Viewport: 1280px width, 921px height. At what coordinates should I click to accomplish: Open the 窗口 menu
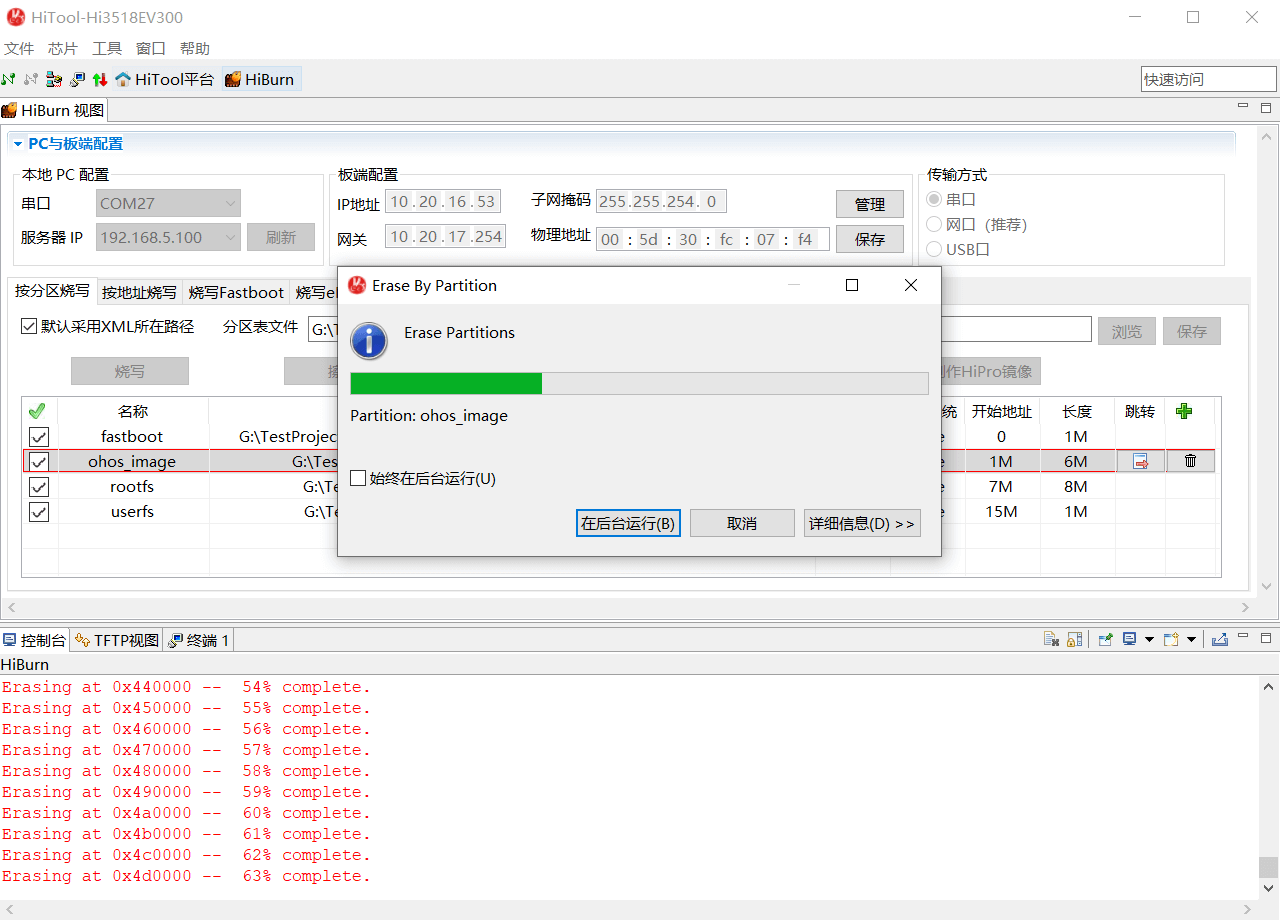(x=151, y=48)
